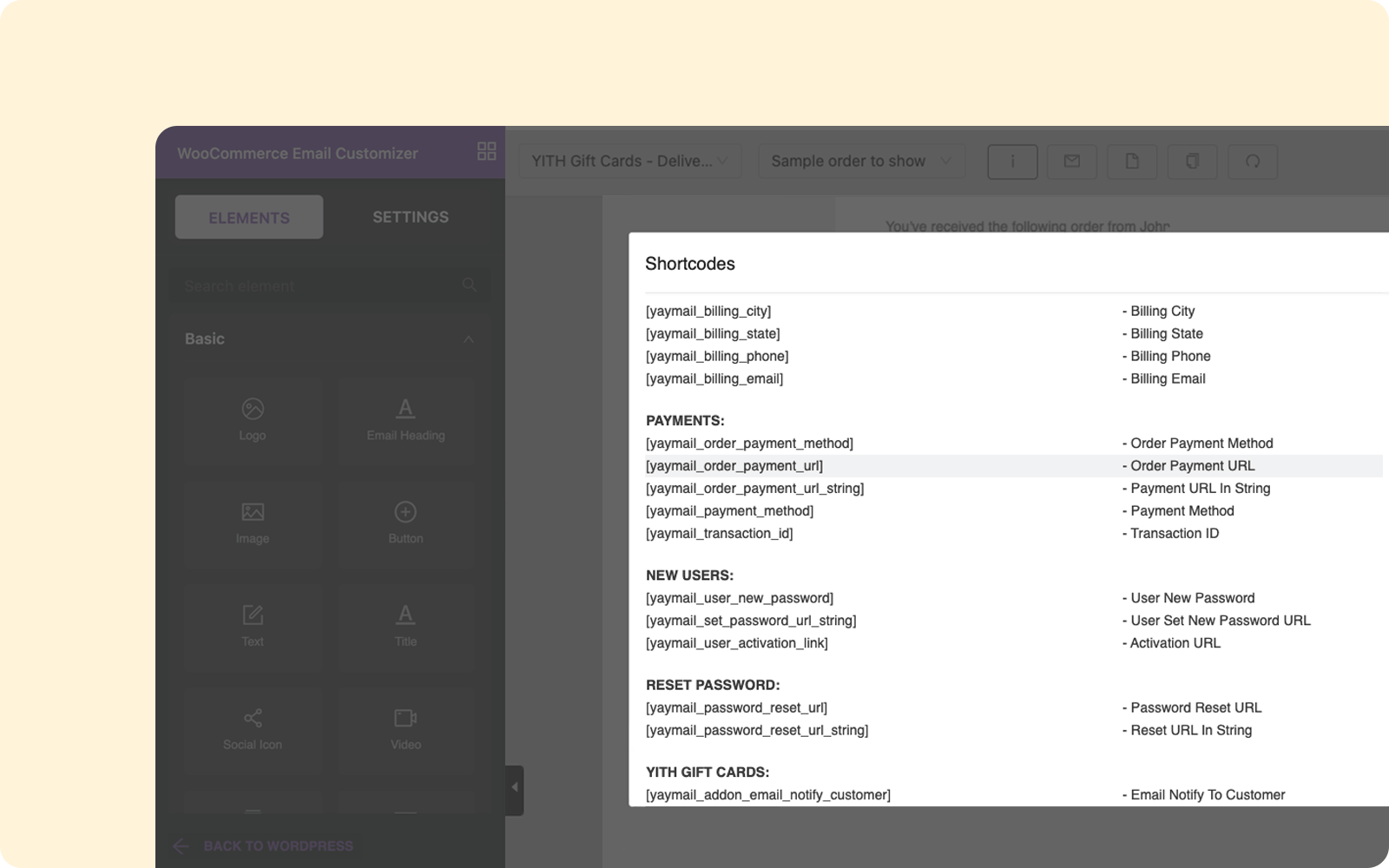Select the Image element
1389x868 pixels.
253,524
